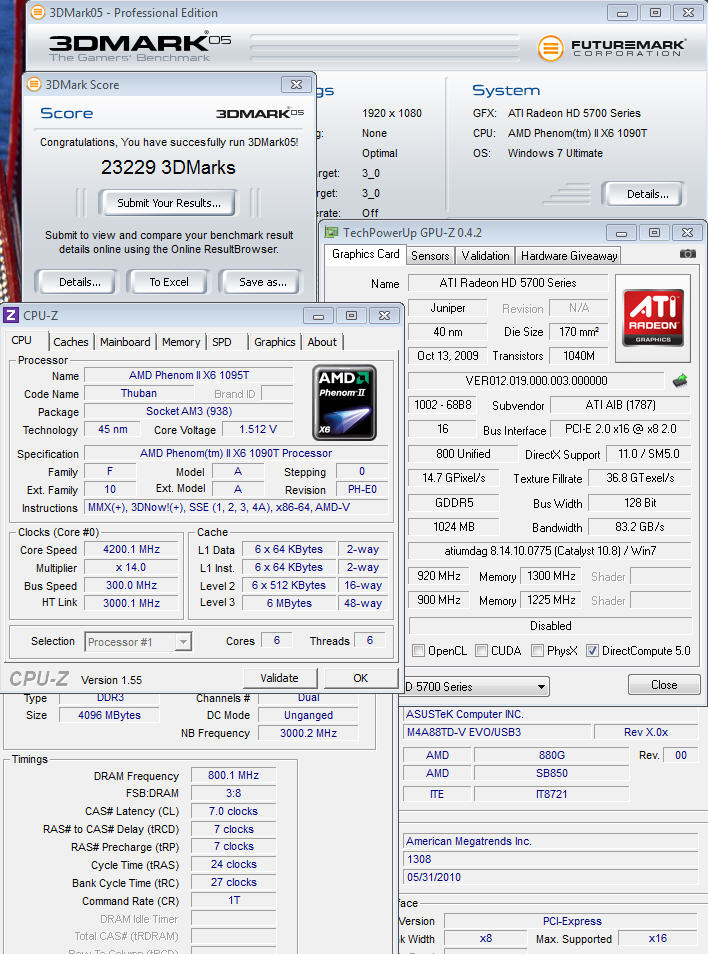Viewport: 708px width, 954px height.
Task: Click the GPU-Z BIOS save chip icon
Action: pos(679,381)
